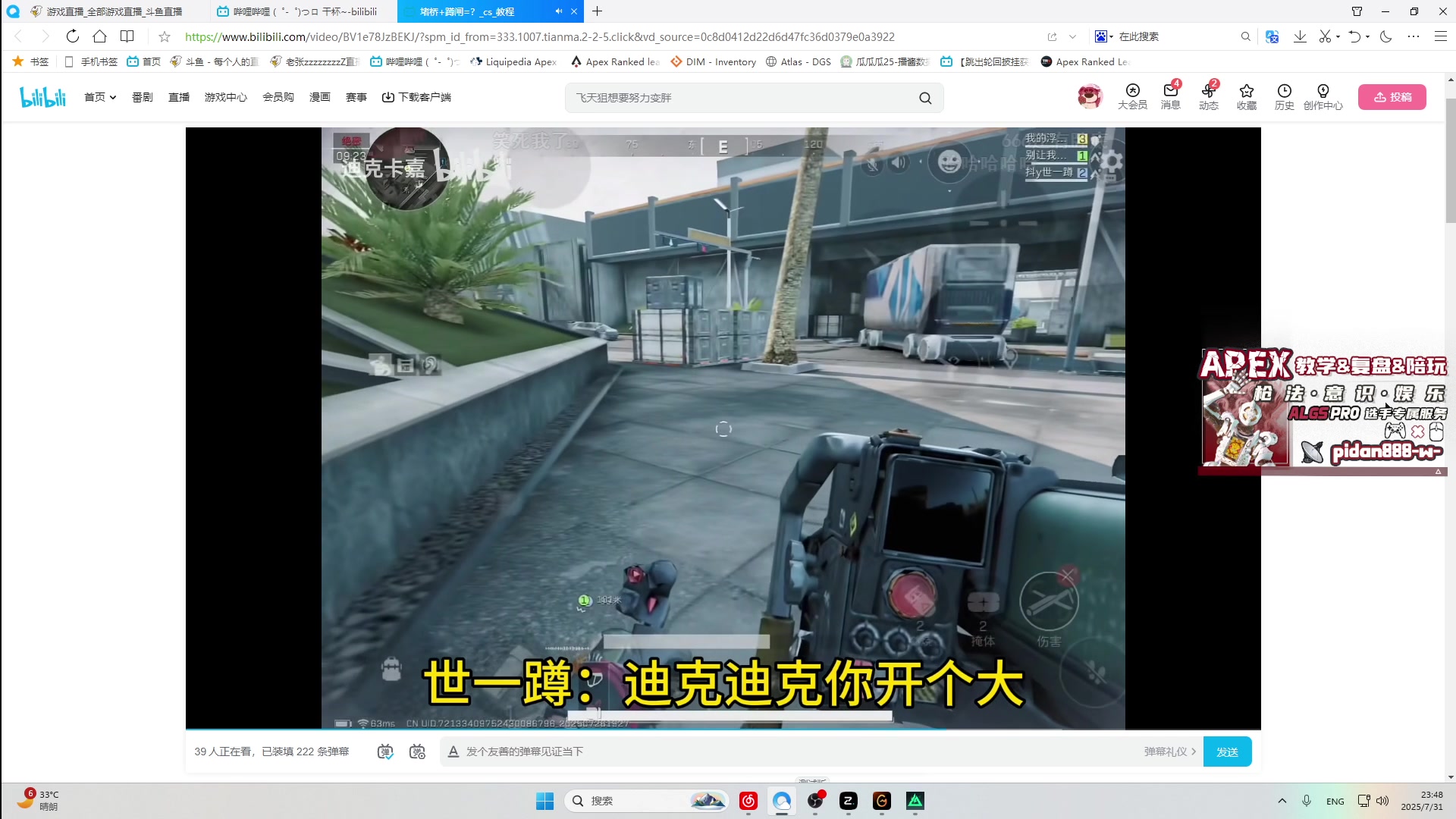Screen dimensions: 1456x819
Task: Click the pink 投稿 upload button
Action: (x=1392, y=97)
